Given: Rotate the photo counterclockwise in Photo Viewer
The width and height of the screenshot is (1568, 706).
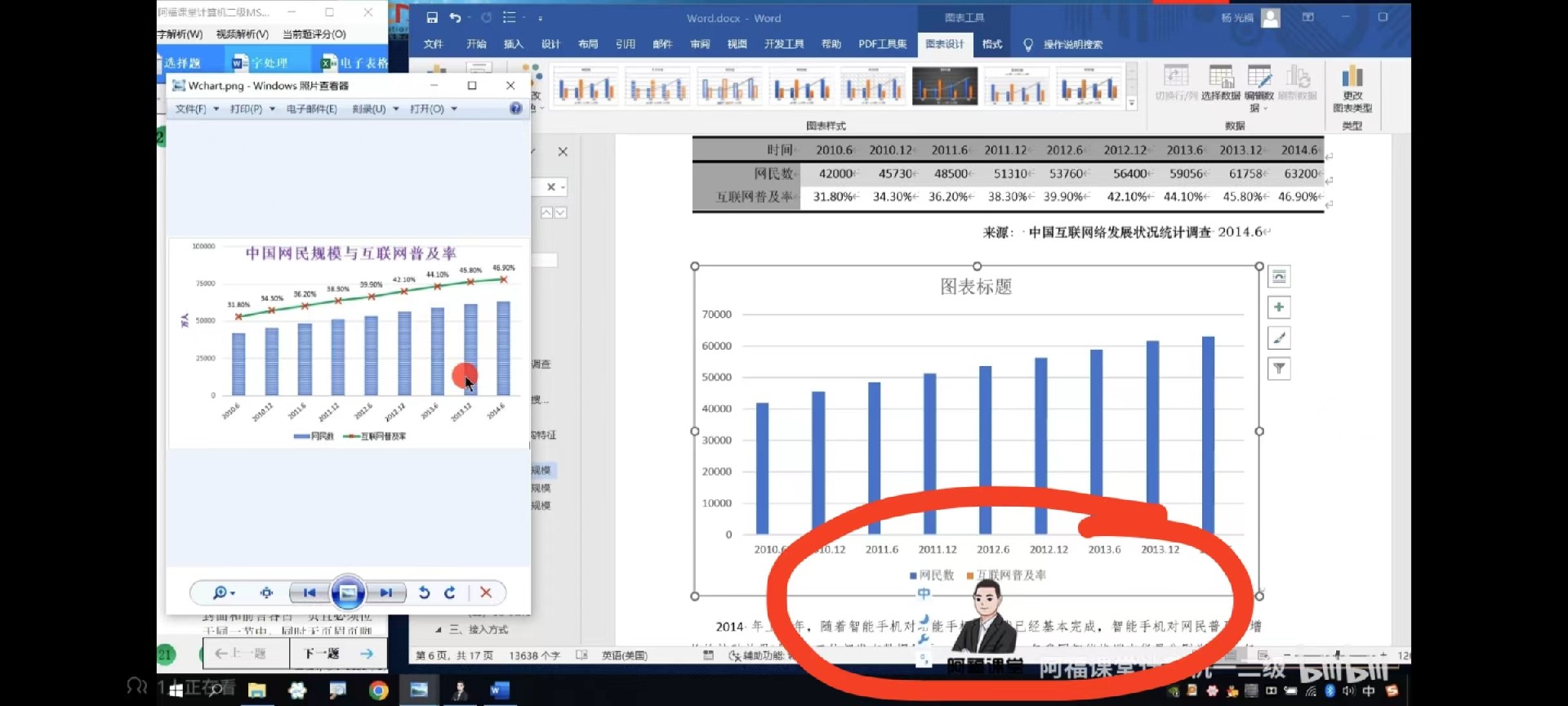Looking at the screenshot, I should pyautogui.click(x=424, y=592).
